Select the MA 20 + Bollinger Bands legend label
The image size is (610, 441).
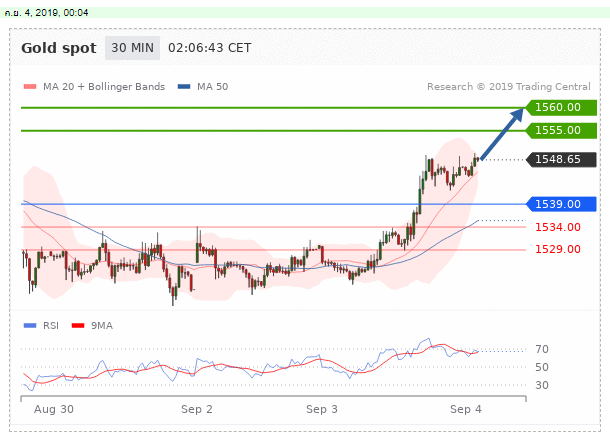(104, 87)
